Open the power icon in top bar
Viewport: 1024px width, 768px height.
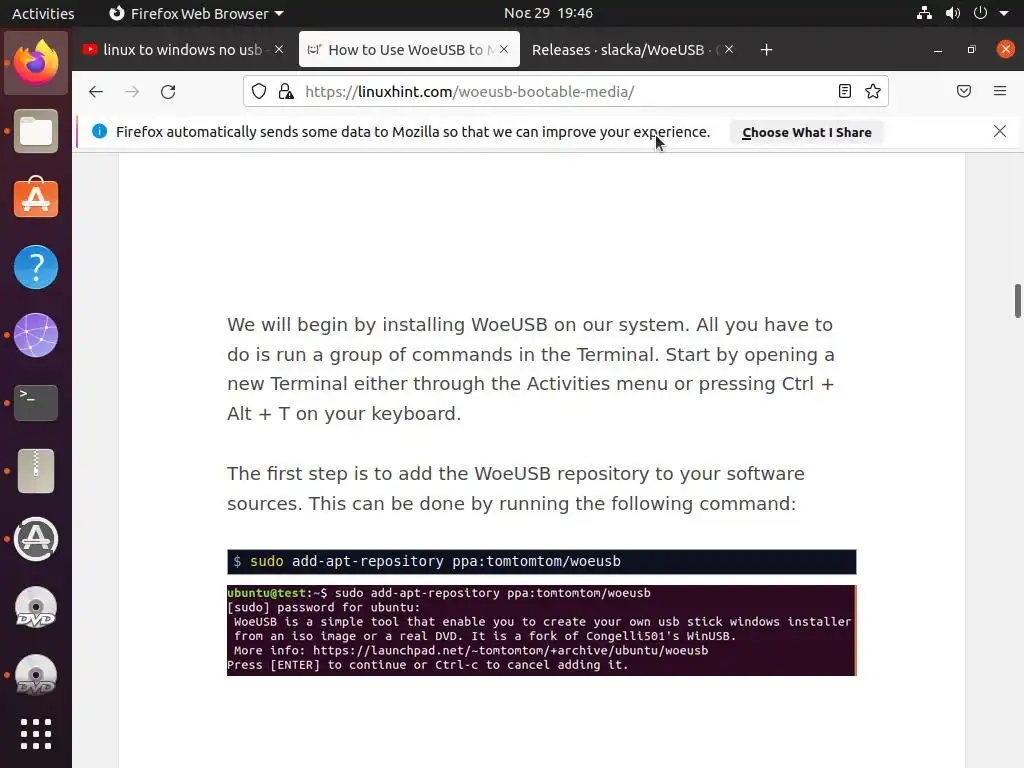pos(980,13)
